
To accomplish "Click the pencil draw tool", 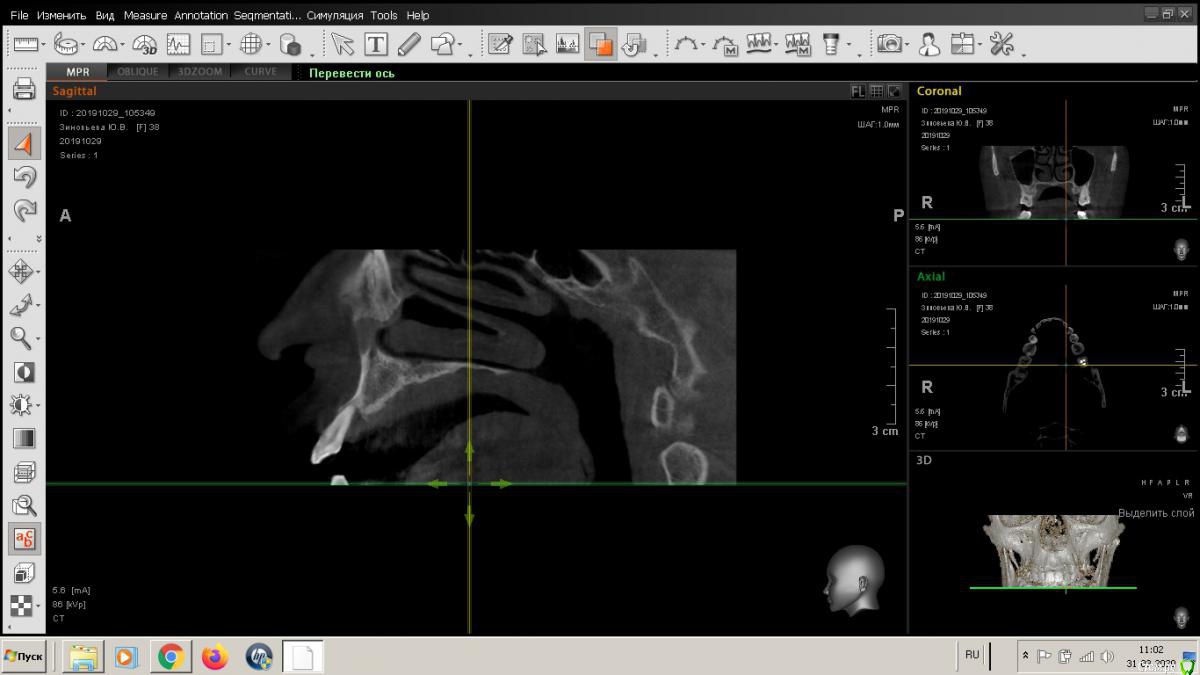I will 408,44.
